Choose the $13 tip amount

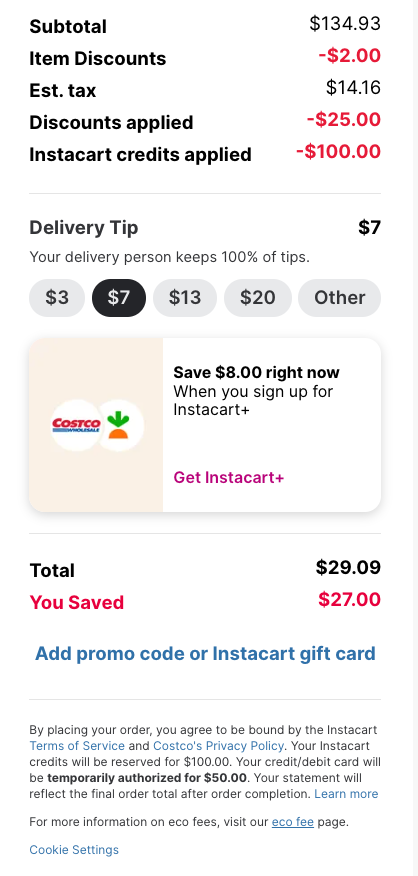pyautogui.click(x=185, y=298)
